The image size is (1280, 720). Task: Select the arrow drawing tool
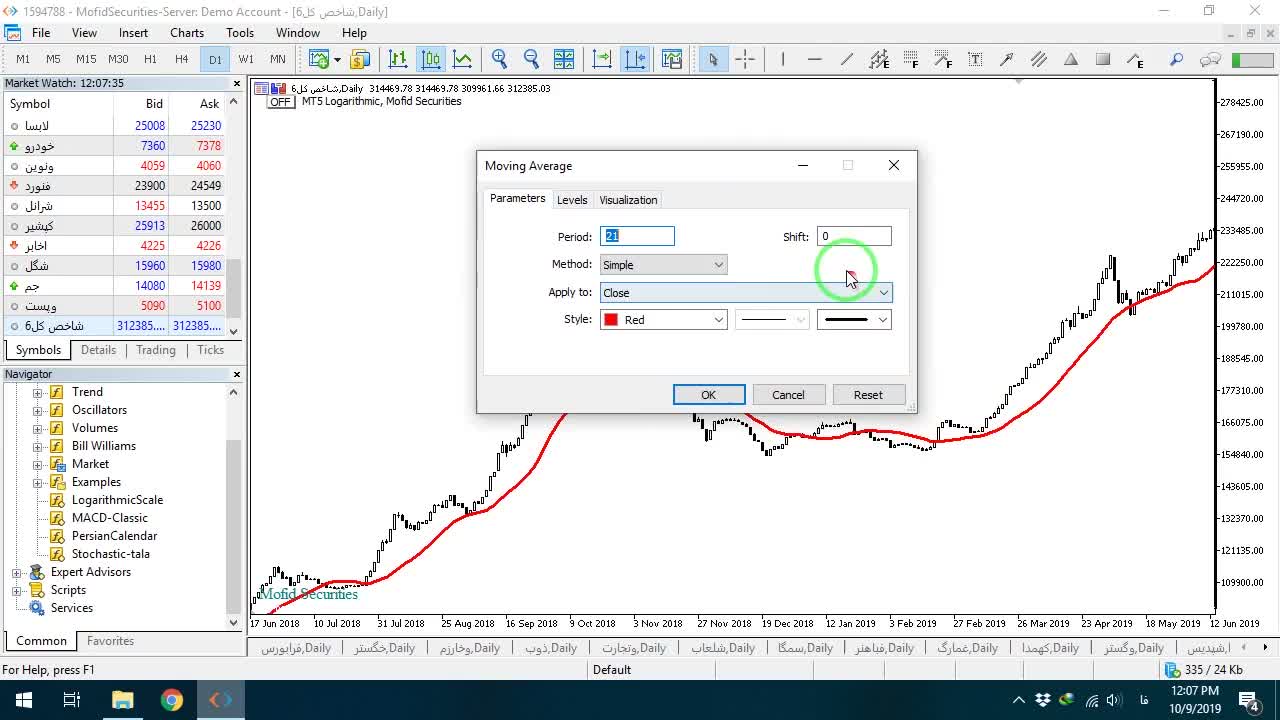point(1007,59)
